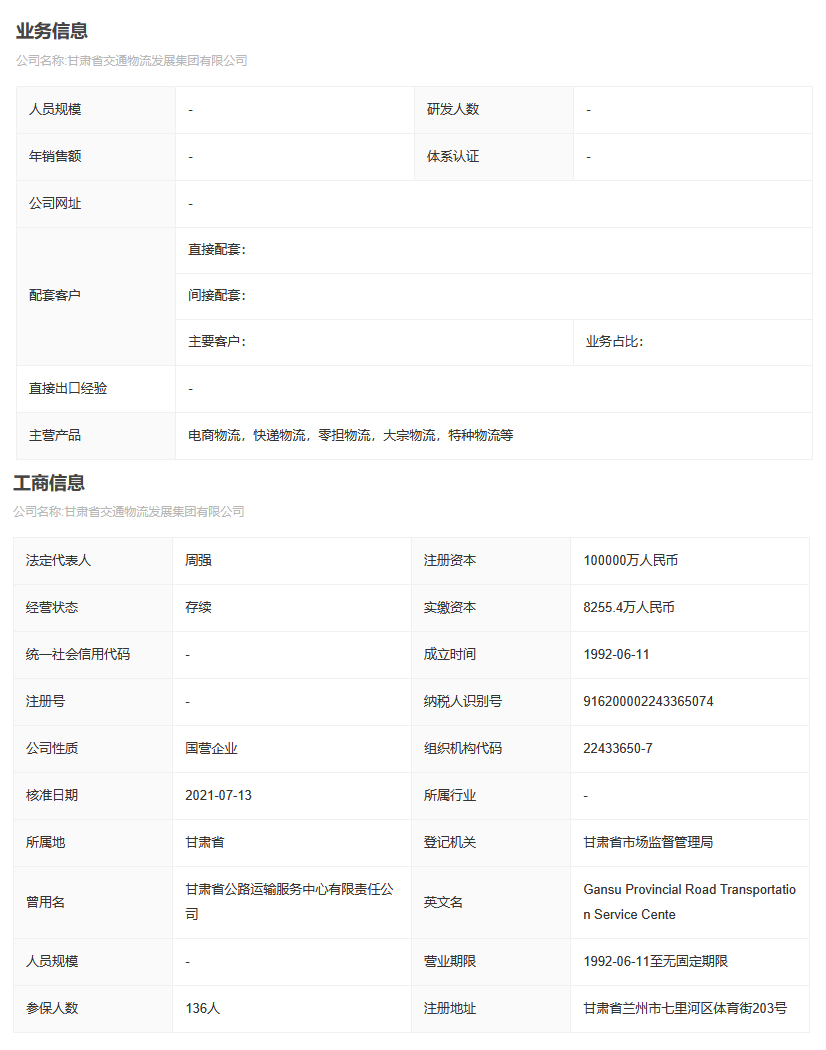Click the '间接配套:' row text
The height and width of the screenshot is (1050, 826).
coord(217,295)
